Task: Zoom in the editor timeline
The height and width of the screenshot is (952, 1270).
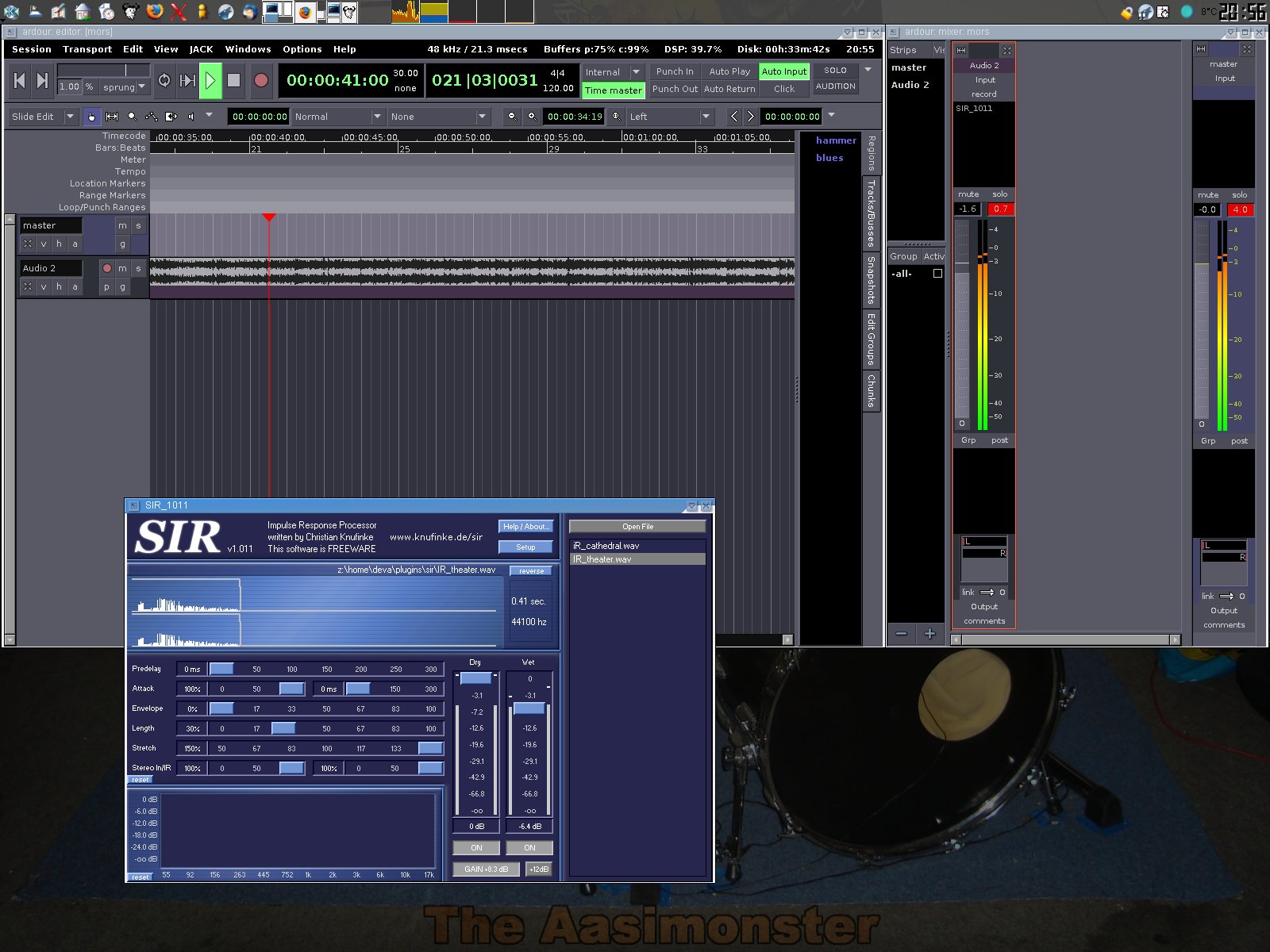Action: 532,117
